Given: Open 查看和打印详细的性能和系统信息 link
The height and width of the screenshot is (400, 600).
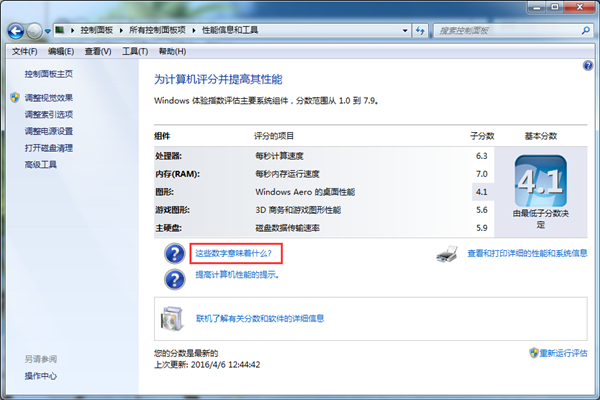Looking at the screenshot, I should [x=527, y=253].
